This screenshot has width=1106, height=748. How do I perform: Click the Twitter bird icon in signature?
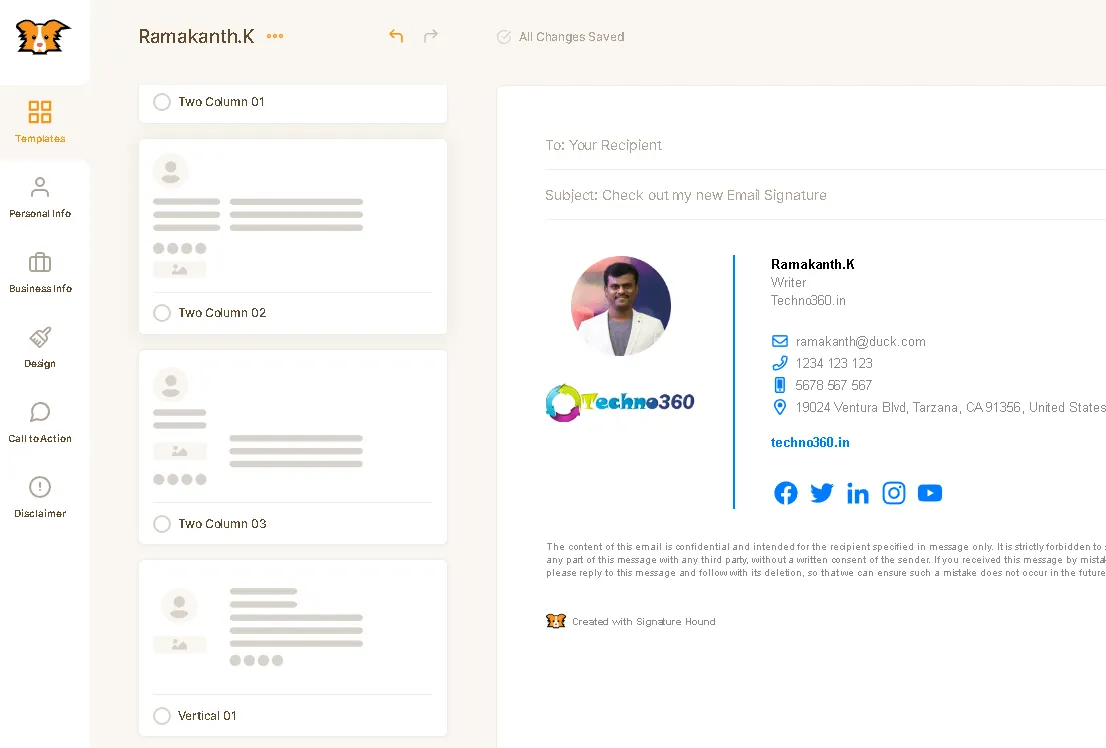pos(822,493)
